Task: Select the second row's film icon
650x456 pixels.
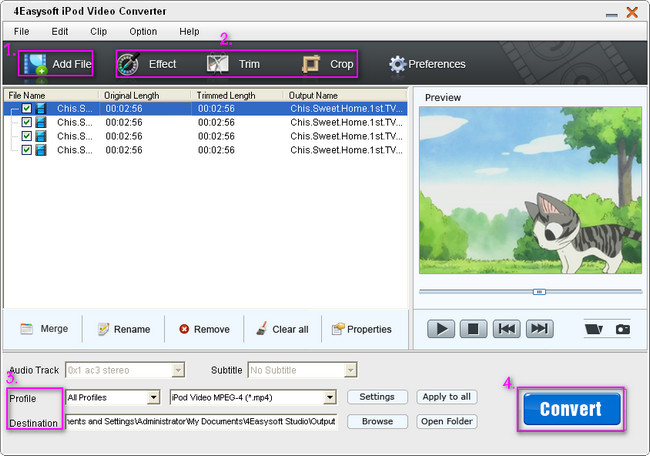Action: (x=41, y=122)
